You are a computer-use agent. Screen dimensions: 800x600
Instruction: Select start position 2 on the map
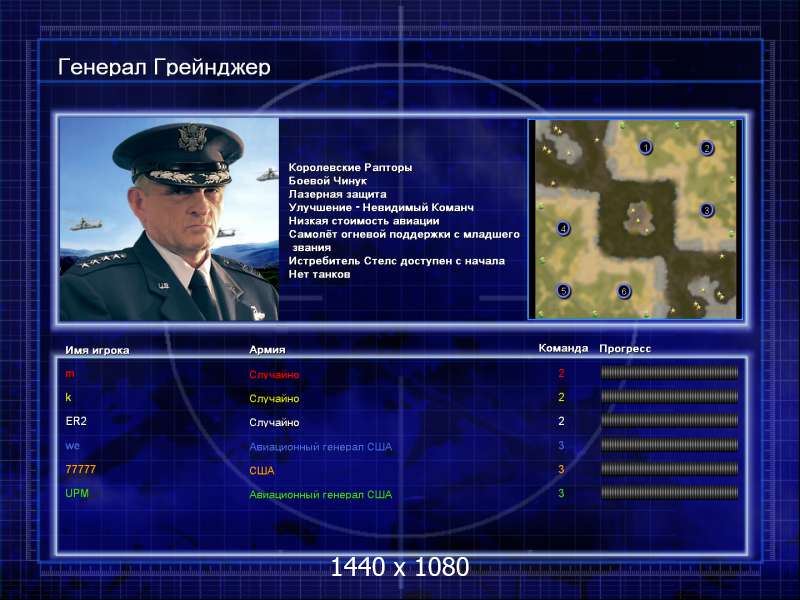[707, 148]
